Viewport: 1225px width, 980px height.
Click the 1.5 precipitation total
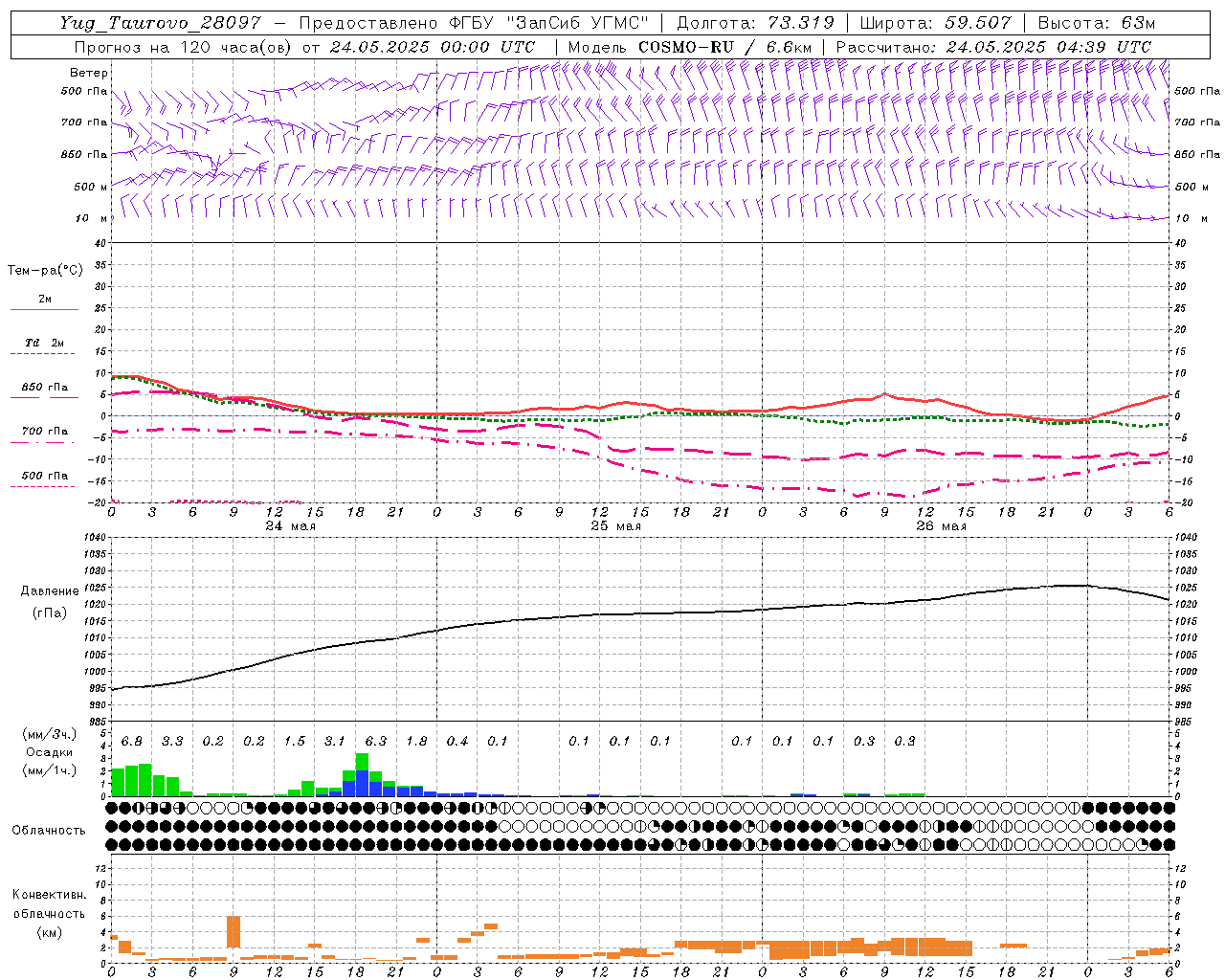tap(295, 742)
